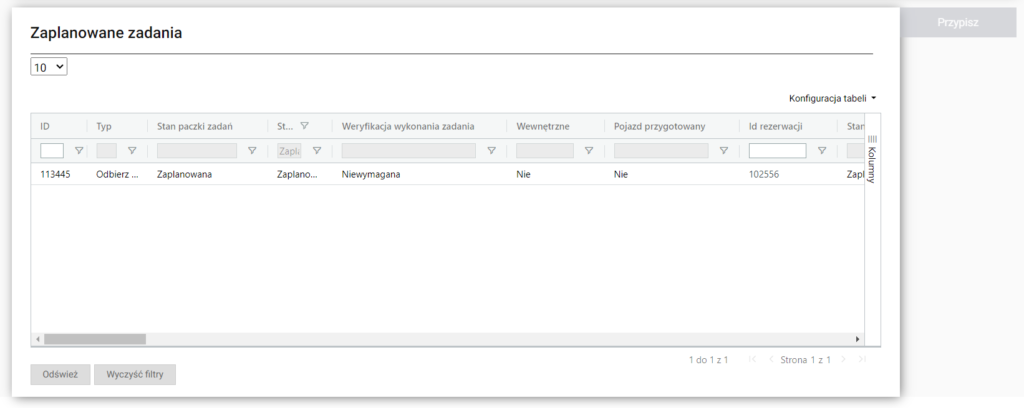Open the filter funnel in the Typ column

coord(131,151)
